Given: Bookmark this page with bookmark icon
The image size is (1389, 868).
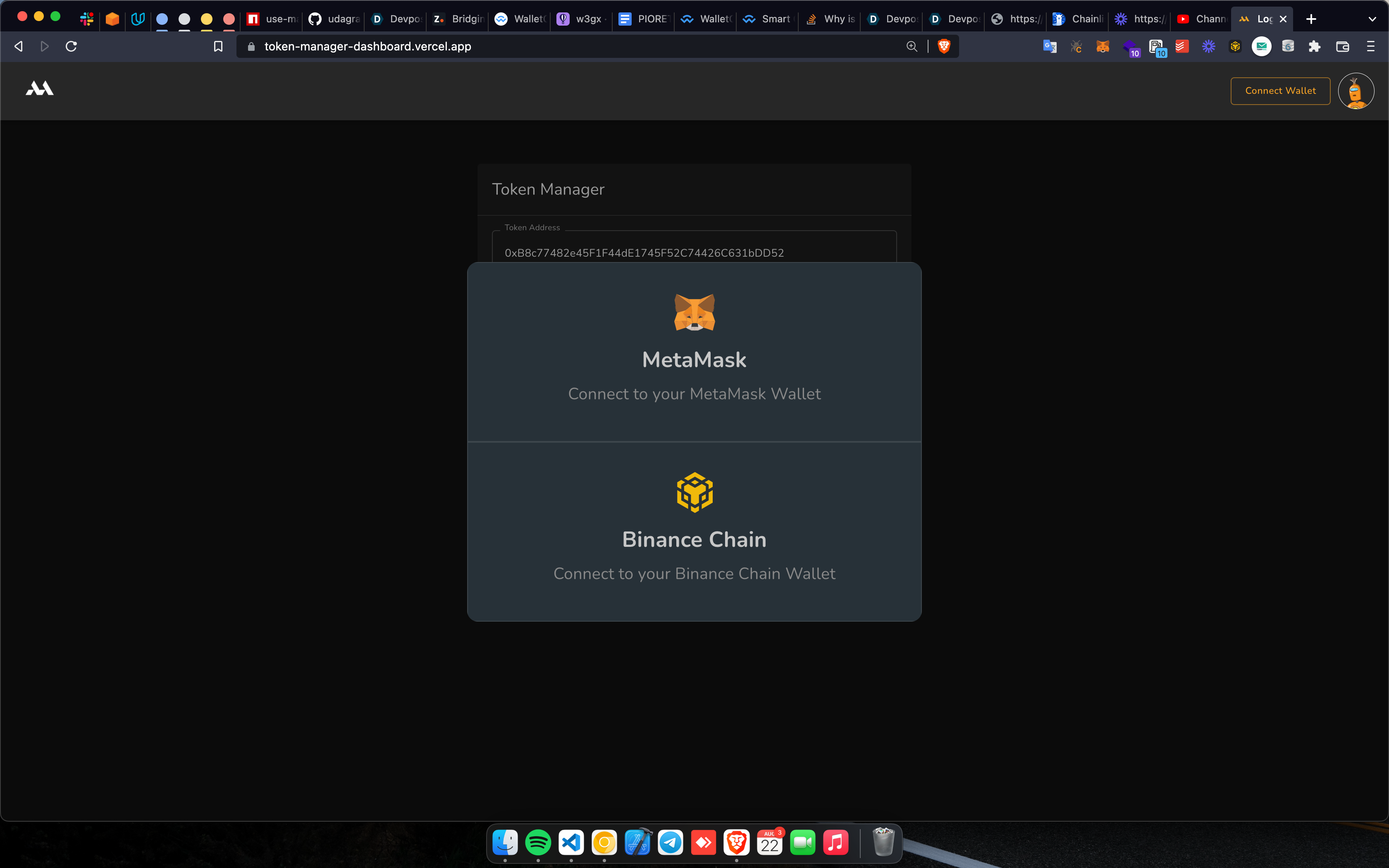Looking at the screenshot, I should (x=218, y=46).
